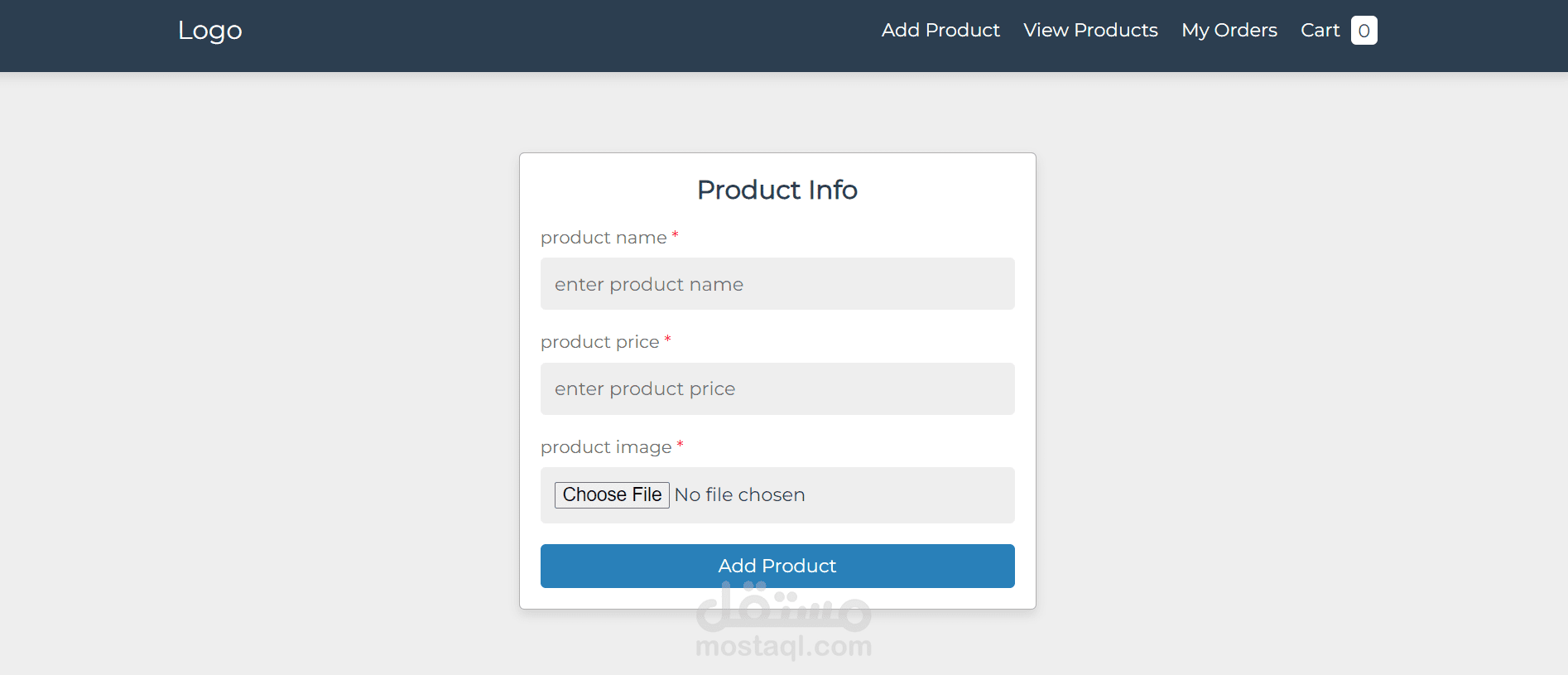Click the red asterisk beside product image
Viewport: 1568px width, 675px height.
click(680, 446)
